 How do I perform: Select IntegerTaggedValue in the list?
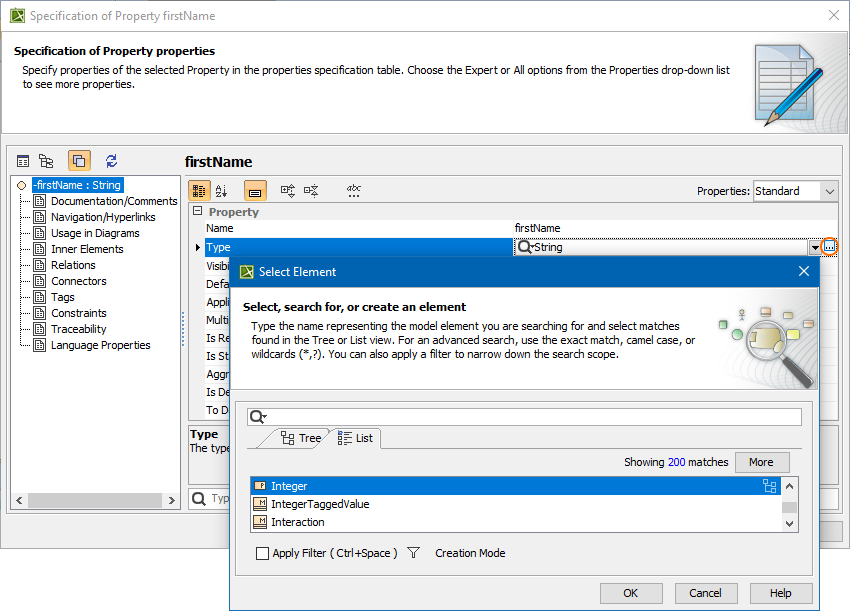click(515, 504)
